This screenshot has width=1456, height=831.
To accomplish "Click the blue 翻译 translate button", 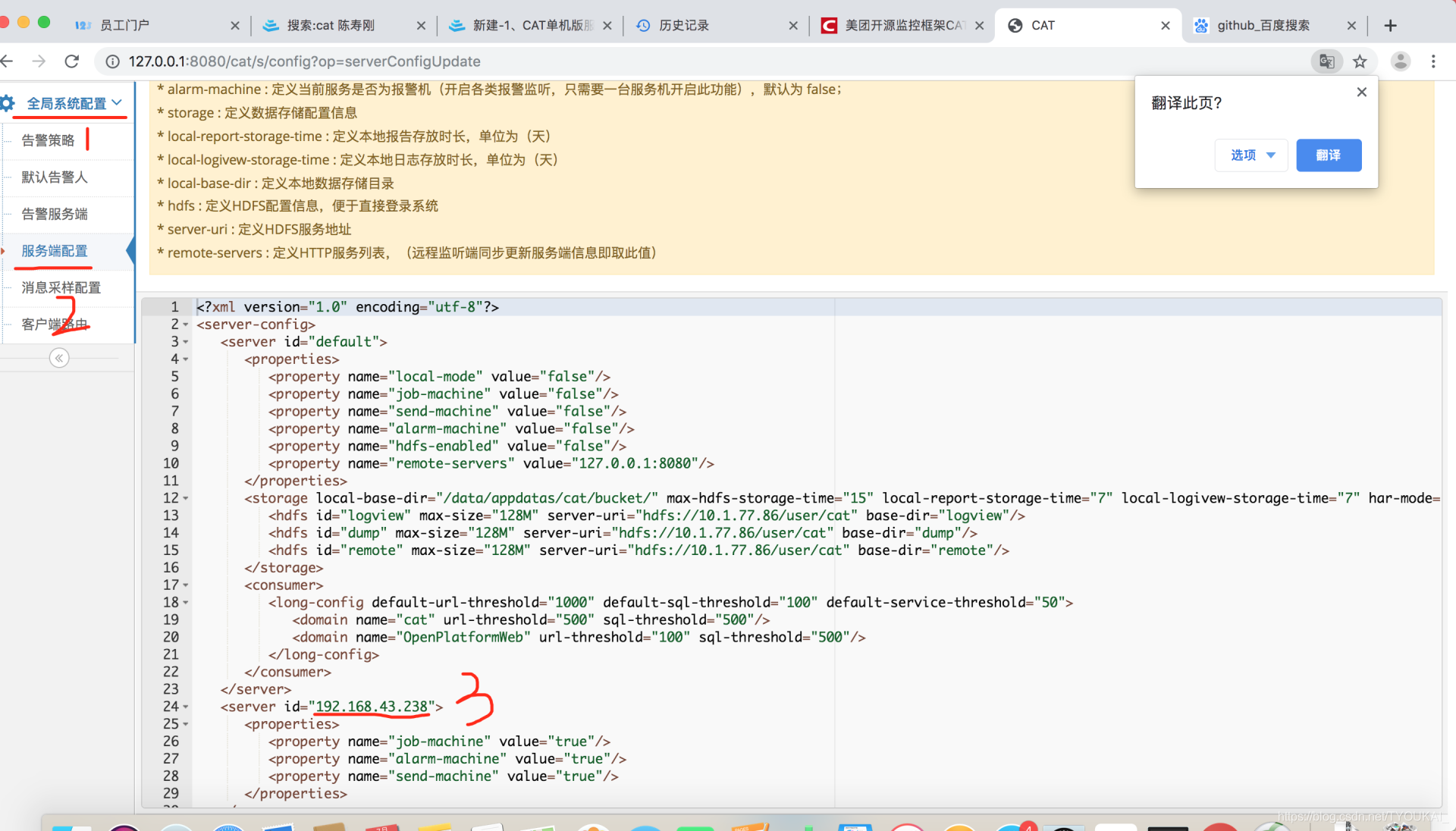I will pos(1328,155).
